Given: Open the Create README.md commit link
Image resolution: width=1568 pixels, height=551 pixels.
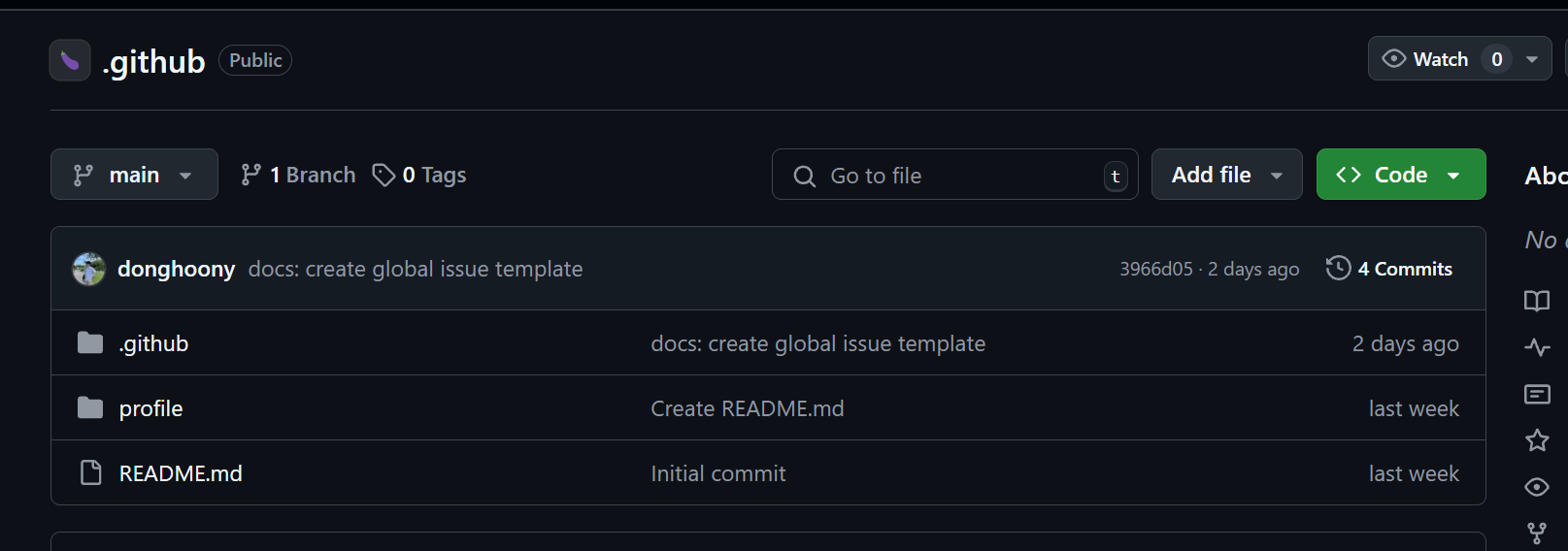Looking at the screenshot, I should 747,408.
